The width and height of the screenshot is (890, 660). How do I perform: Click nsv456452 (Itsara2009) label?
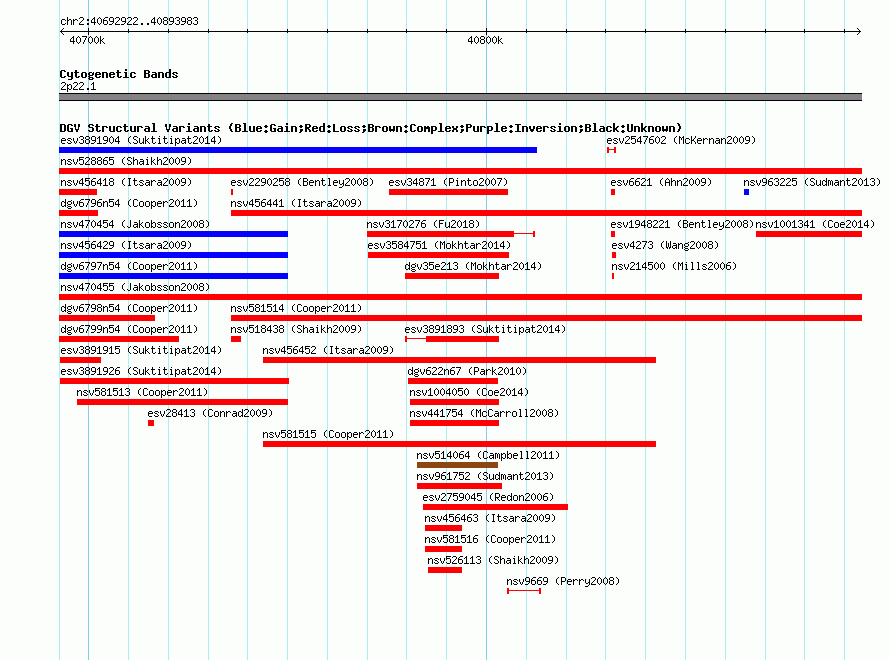tap(328, 350)
